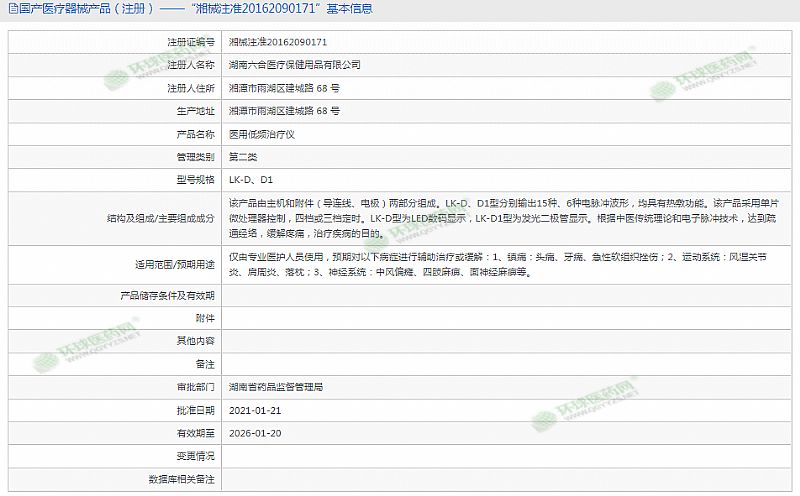Image resolution: width=800 pixels, height=496 pixels.
Task: Click the 注册证编号 row label
Action: coord(190,42)
